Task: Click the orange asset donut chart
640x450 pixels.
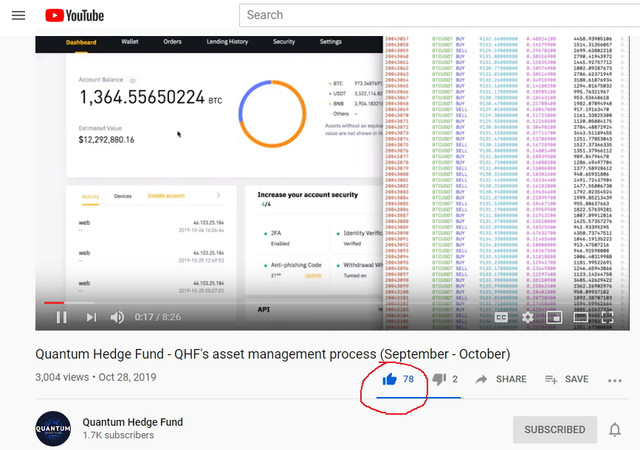Action: coord(272,114)
